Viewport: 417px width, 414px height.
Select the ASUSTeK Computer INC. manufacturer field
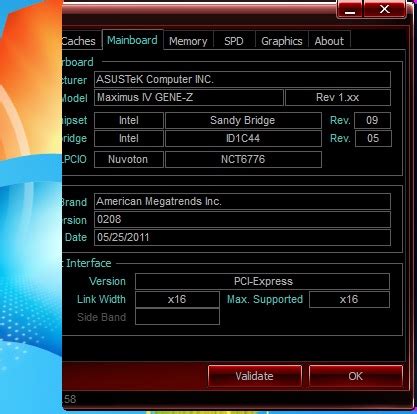point(242,79)
